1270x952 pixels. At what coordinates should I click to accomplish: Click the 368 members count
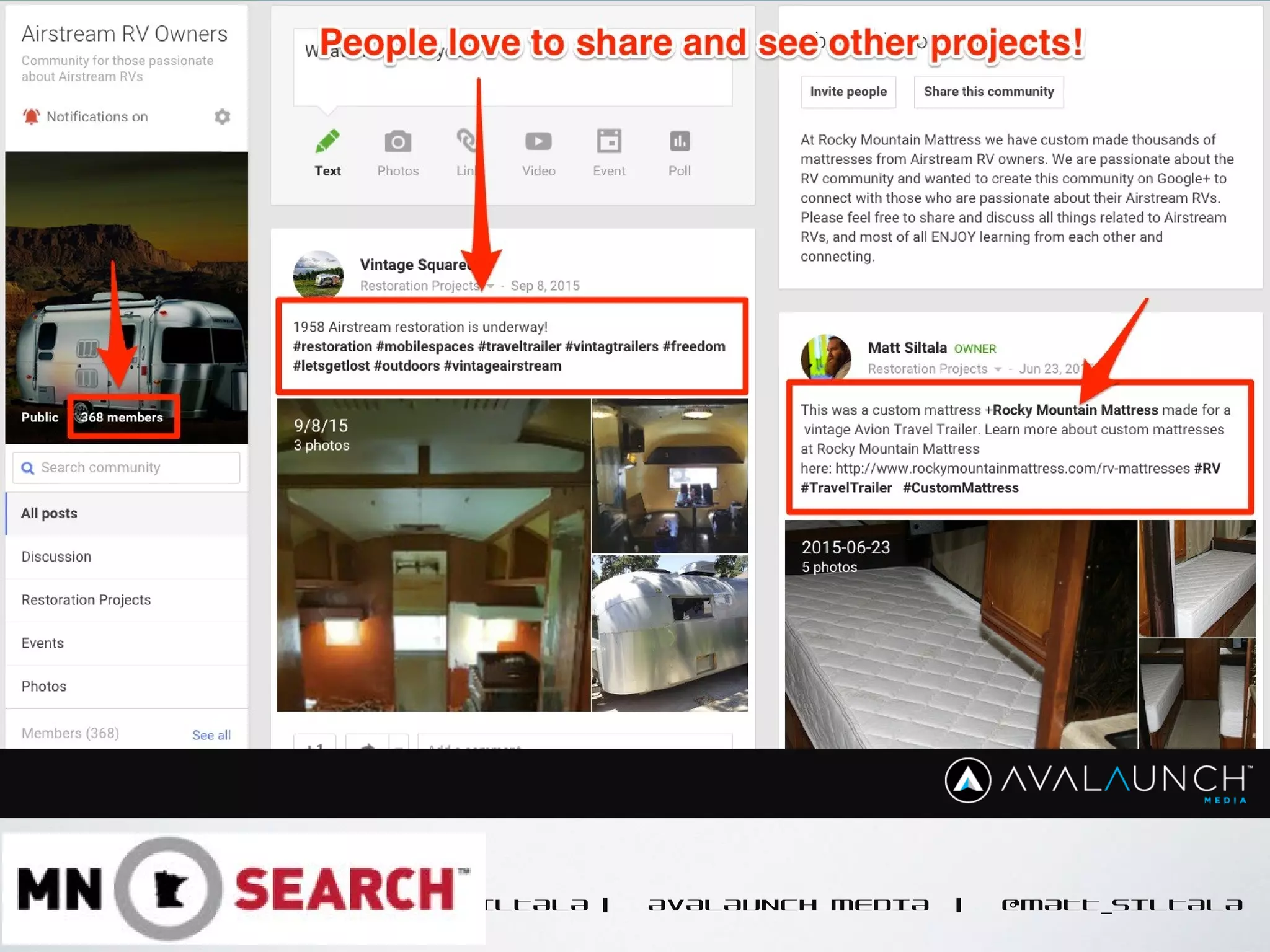[x=122, y=417]
